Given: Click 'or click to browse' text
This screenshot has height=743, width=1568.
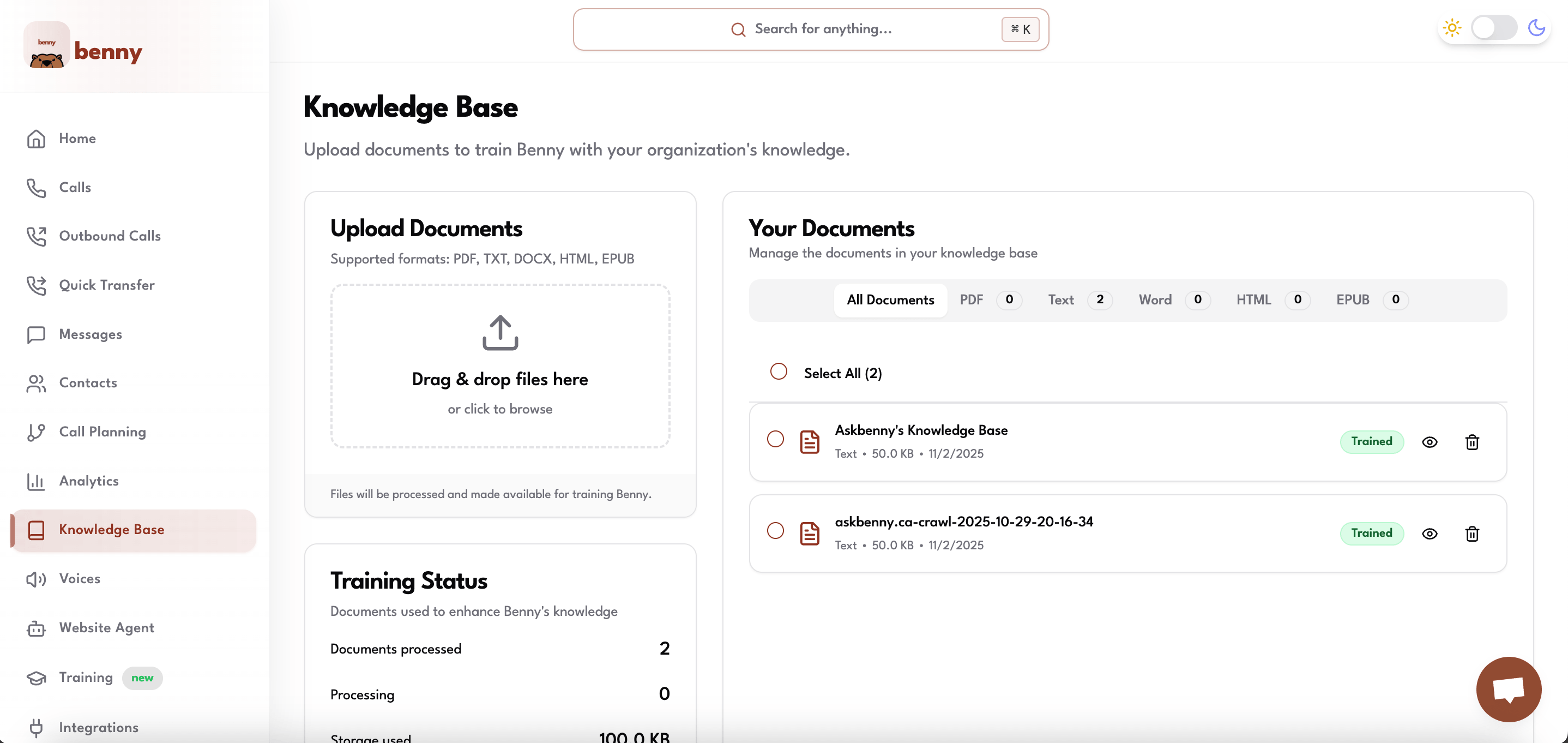Looking at the screenshot, I should pos(500,409).
